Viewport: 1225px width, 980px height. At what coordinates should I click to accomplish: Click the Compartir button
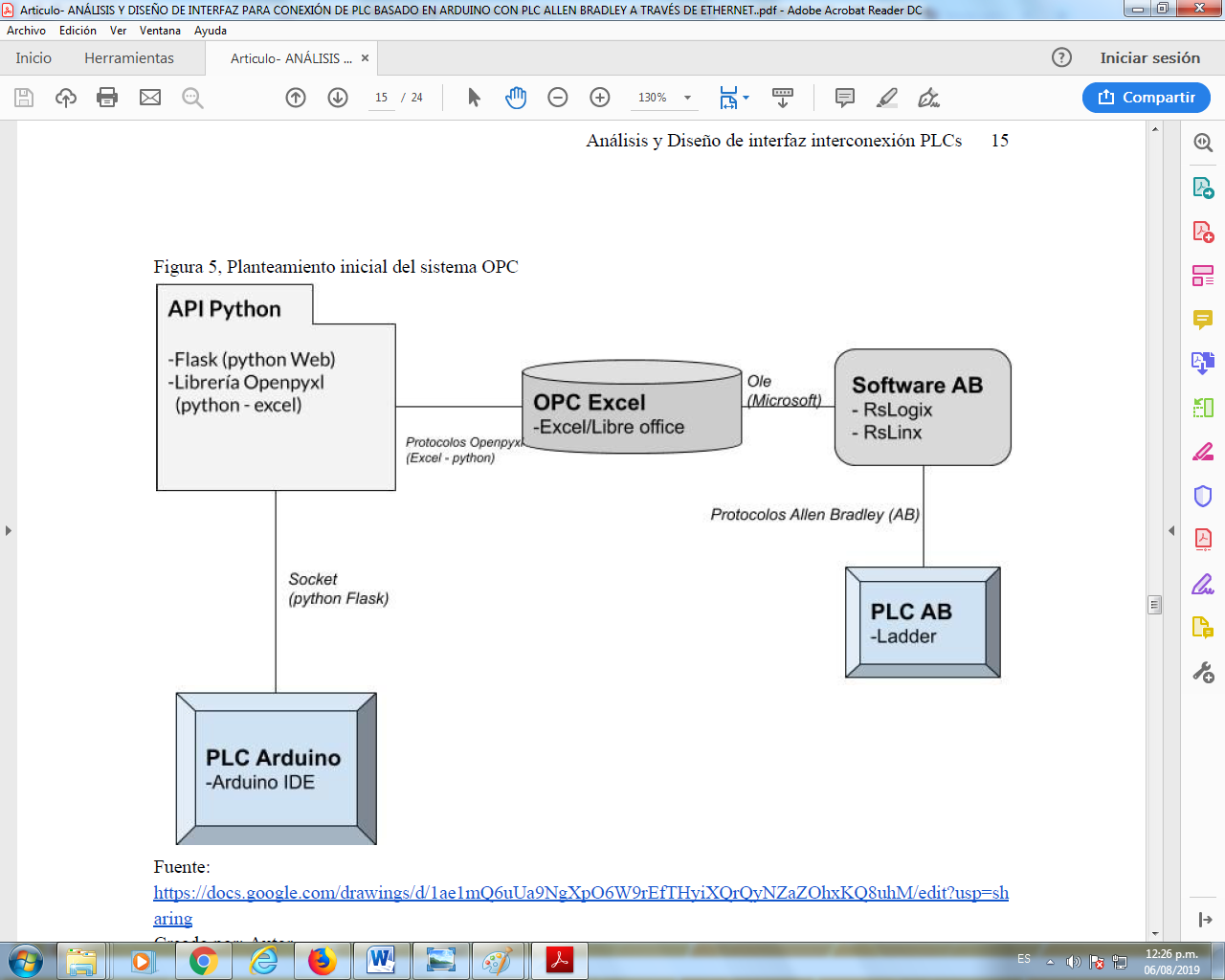tap(1147, 98)
